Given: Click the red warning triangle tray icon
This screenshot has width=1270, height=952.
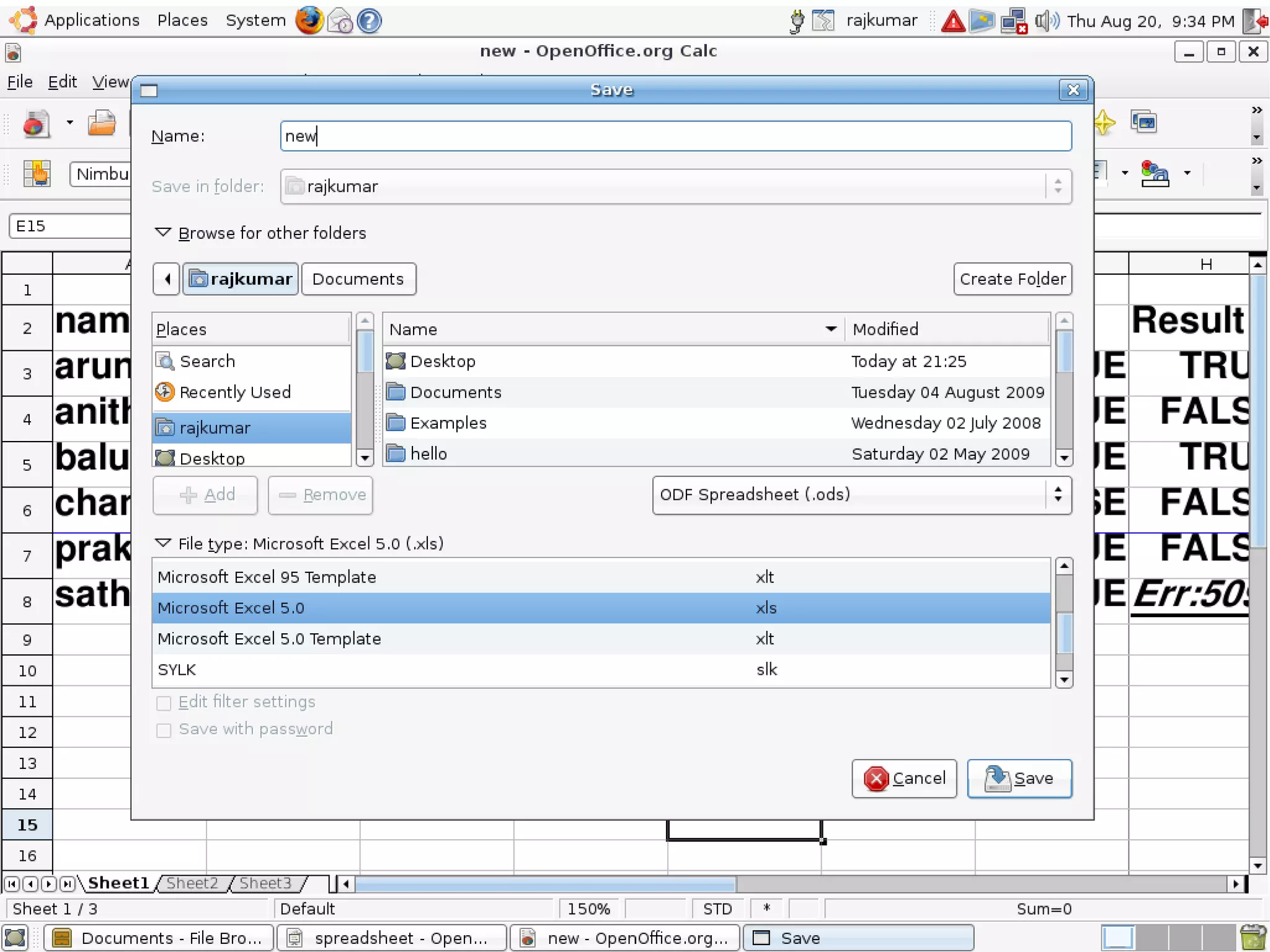Looking at the screenshot, I should (x=952, y=22).
